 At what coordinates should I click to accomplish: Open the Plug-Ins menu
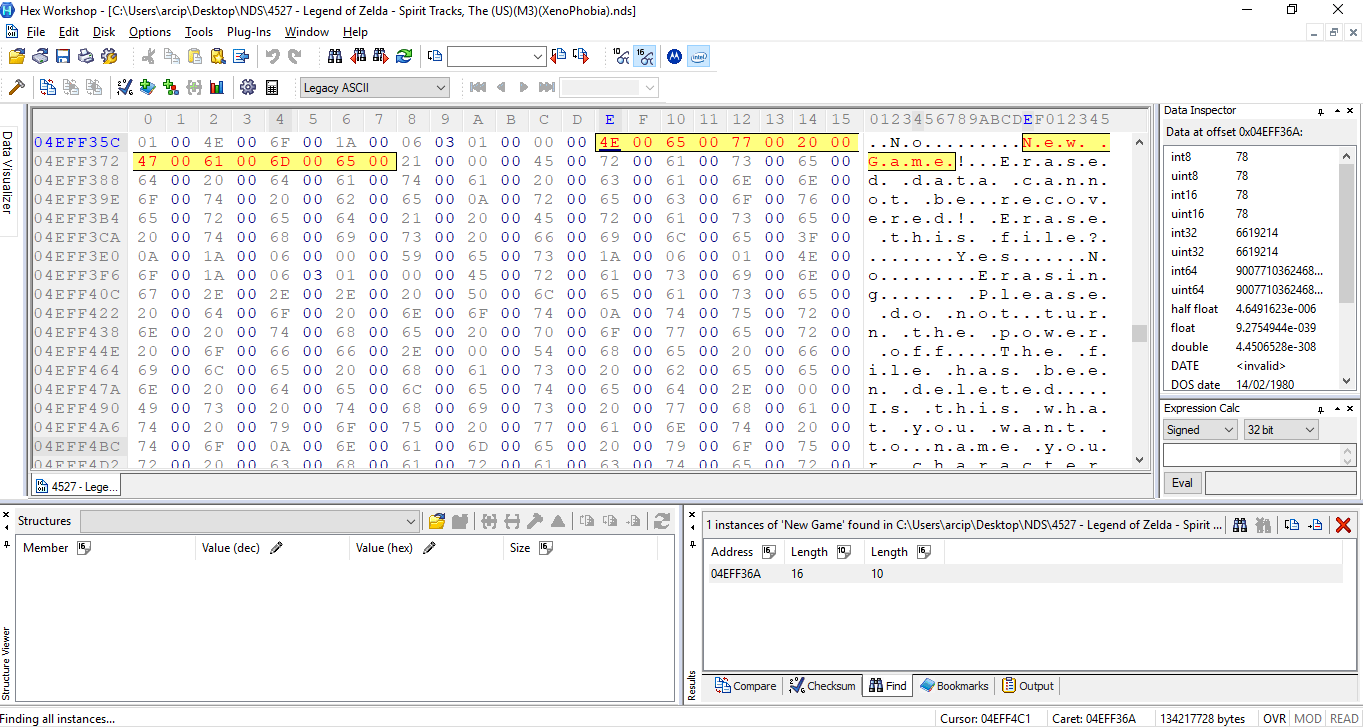(x=248, y=31)
